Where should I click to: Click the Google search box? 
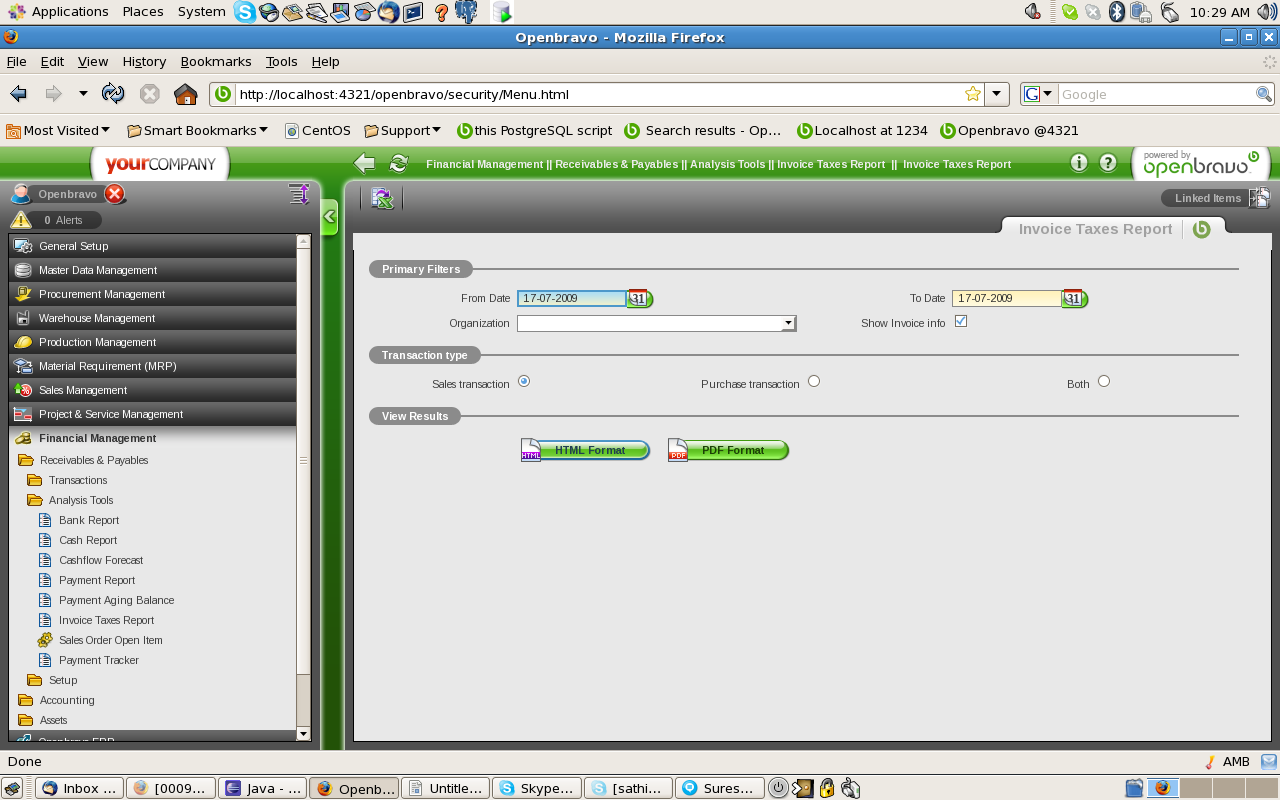tap(1156, 94)
